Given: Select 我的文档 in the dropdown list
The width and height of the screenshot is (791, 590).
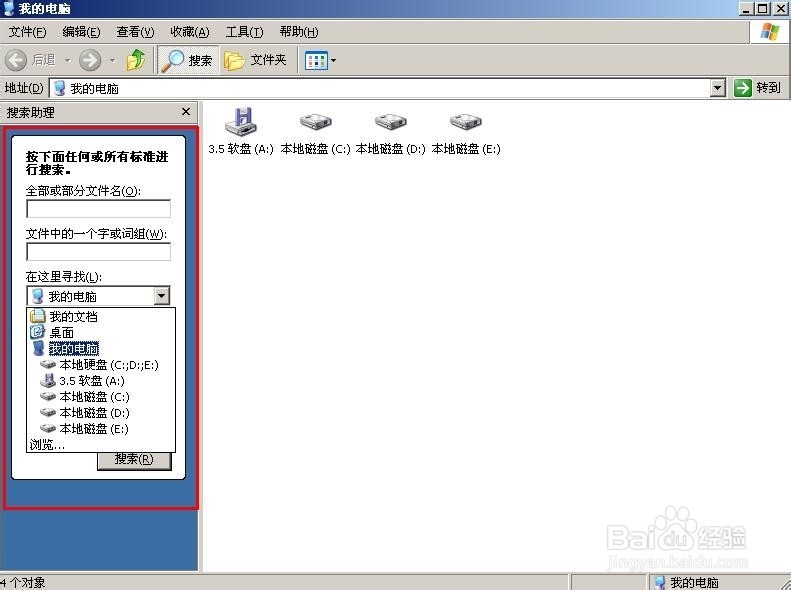Looking at the screenshot, I should coord(101,316).
